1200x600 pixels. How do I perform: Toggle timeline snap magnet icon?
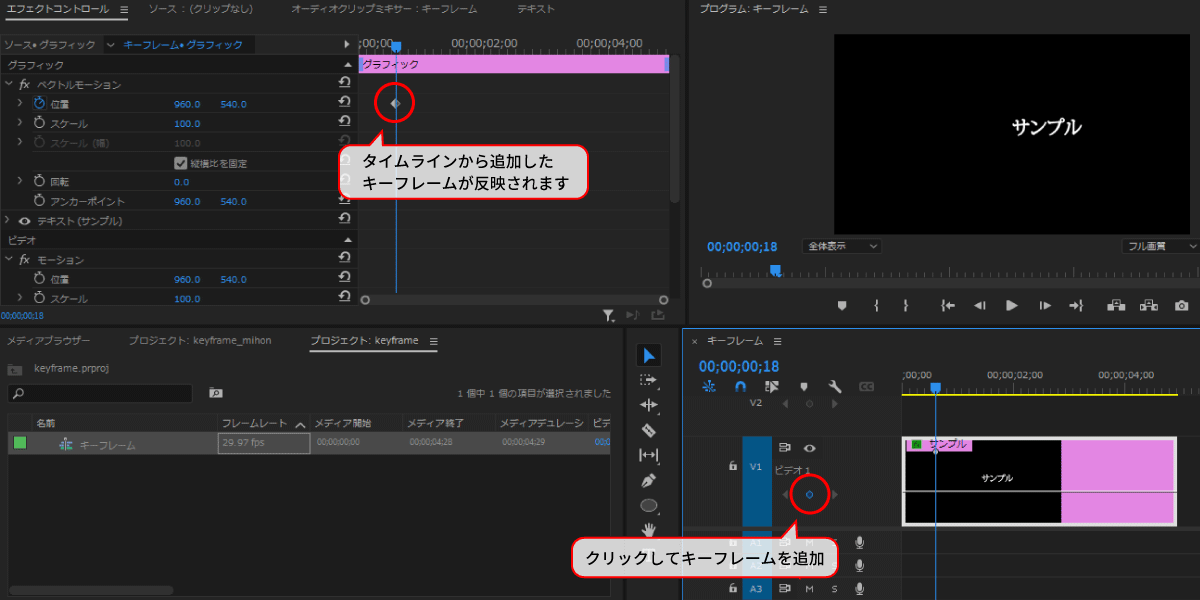[x=740, y=386]
